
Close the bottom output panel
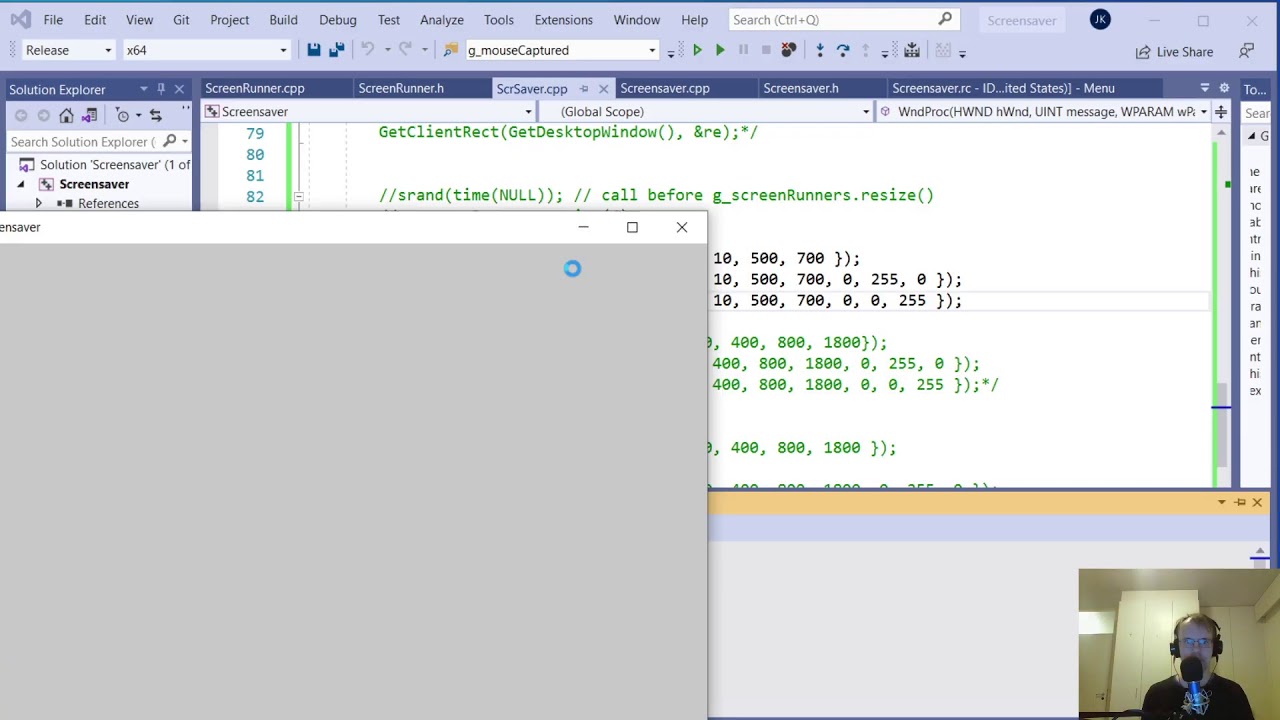point(1257,502)
